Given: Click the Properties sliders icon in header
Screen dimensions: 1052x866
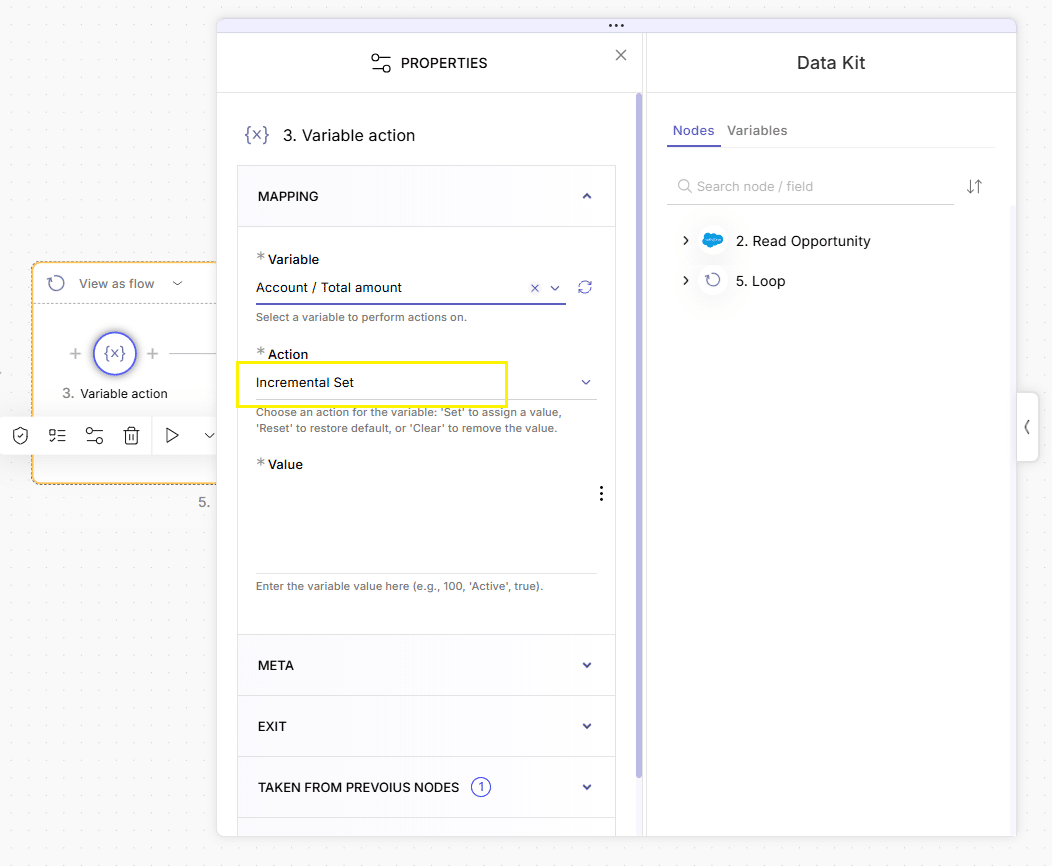Looking at the screenshot, I should coord(381,63).
